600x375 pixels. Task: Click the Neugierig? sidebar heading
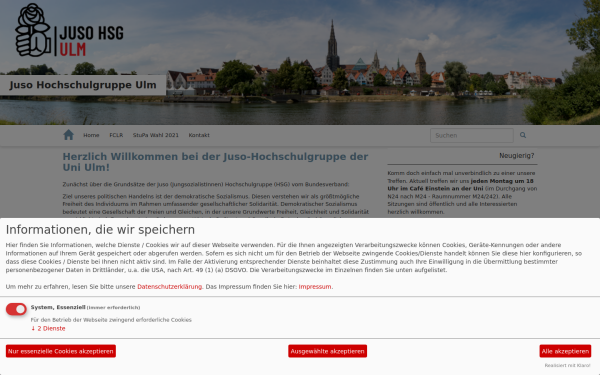[x=517, y=156]
